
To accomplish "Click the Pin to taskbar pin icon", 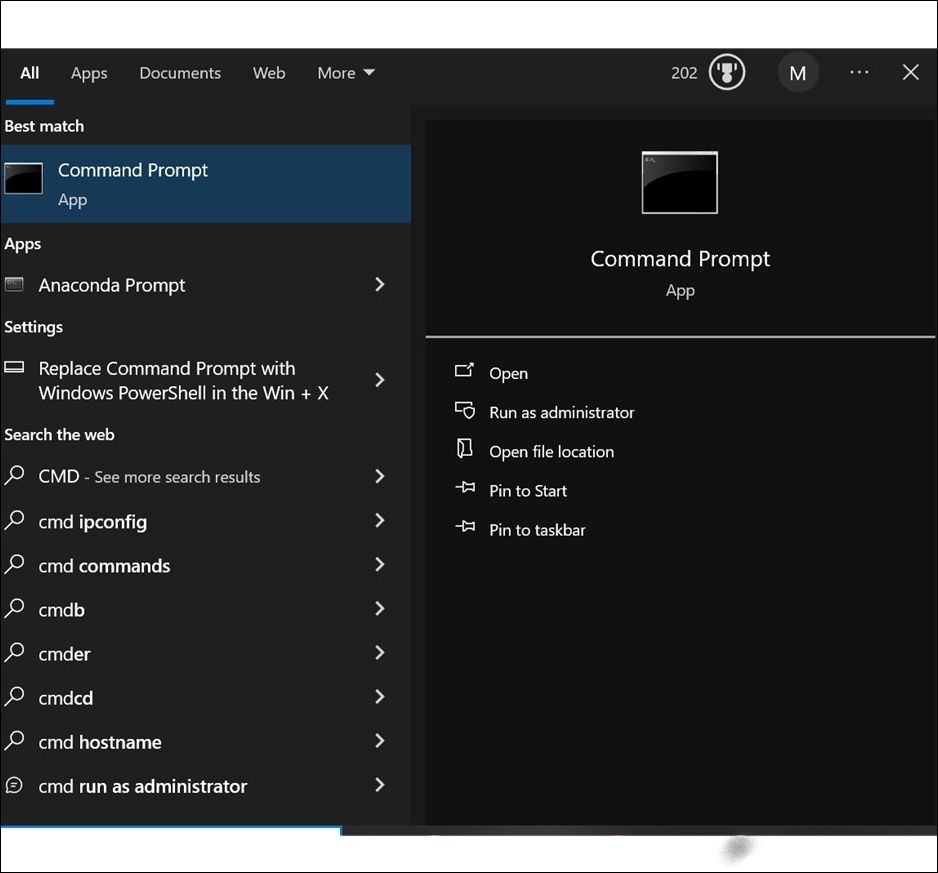I will (x=465, y=529).
